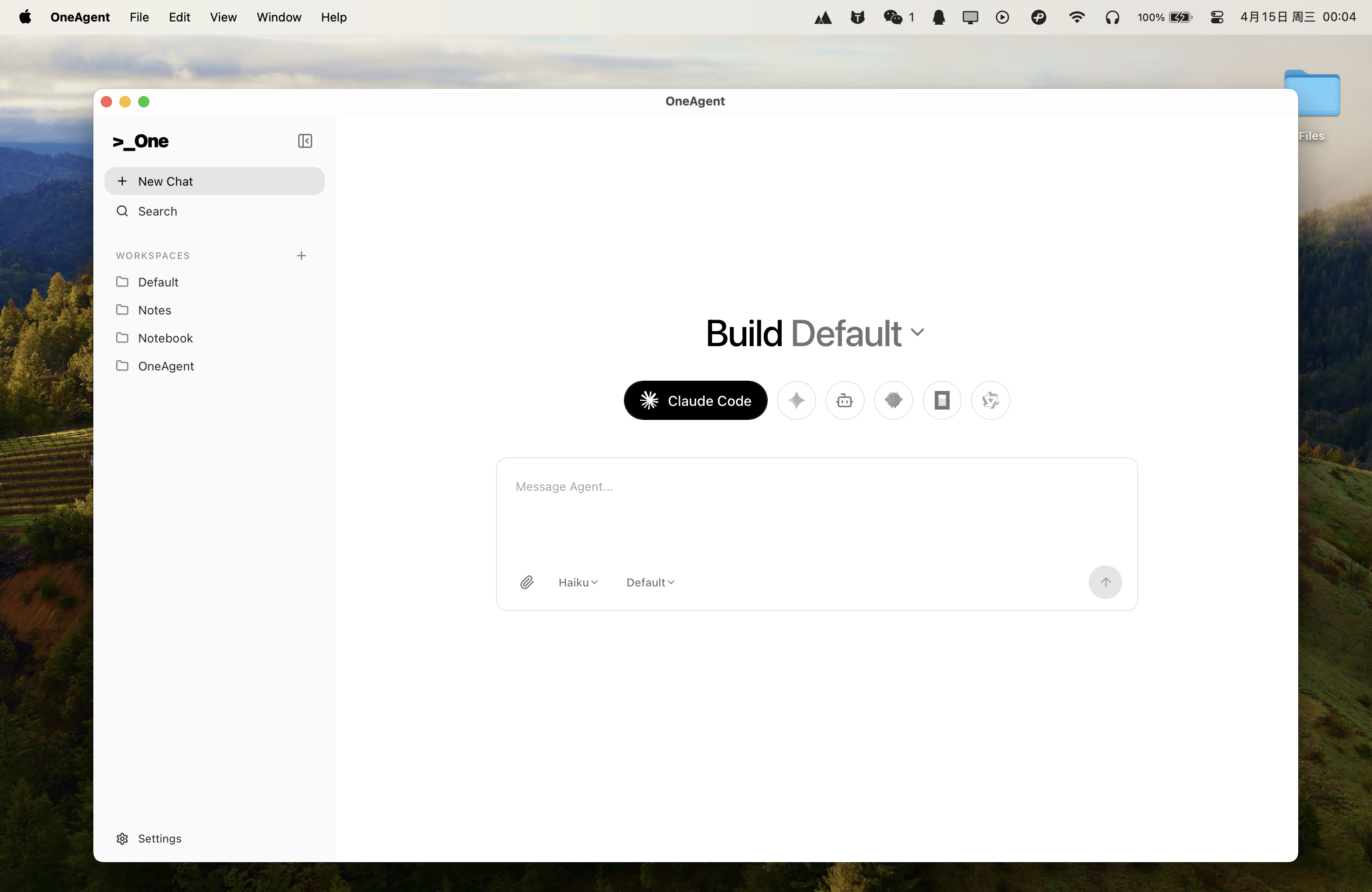Click the QQ penguin menu bar icon
The image size is (1372, 892).
pyautogui.click(x=938, y=17)
